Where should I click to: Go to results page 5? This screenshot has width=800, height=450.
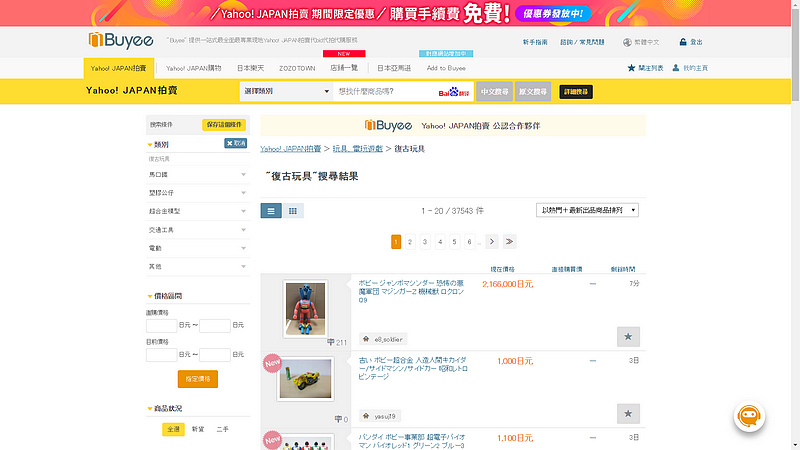(455, 242)
